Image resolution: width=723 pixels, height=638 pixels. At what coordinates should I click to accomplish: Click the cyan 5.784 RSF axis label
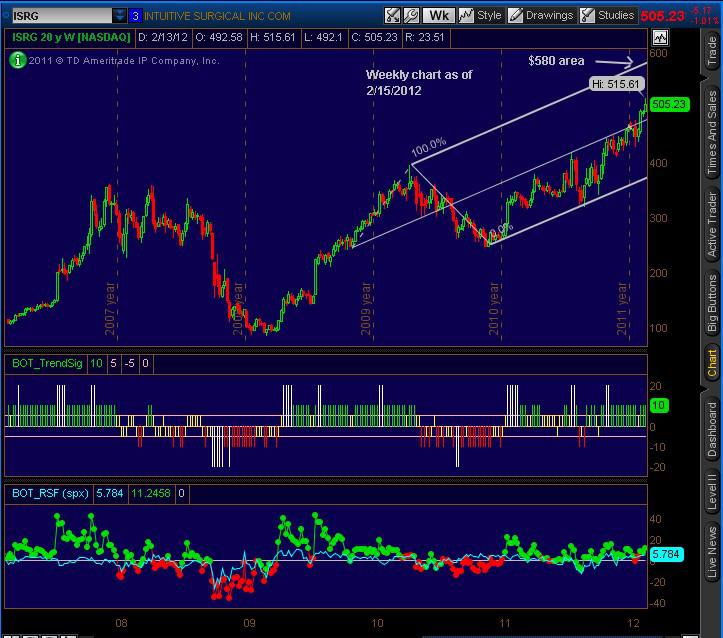pos(666,554)
